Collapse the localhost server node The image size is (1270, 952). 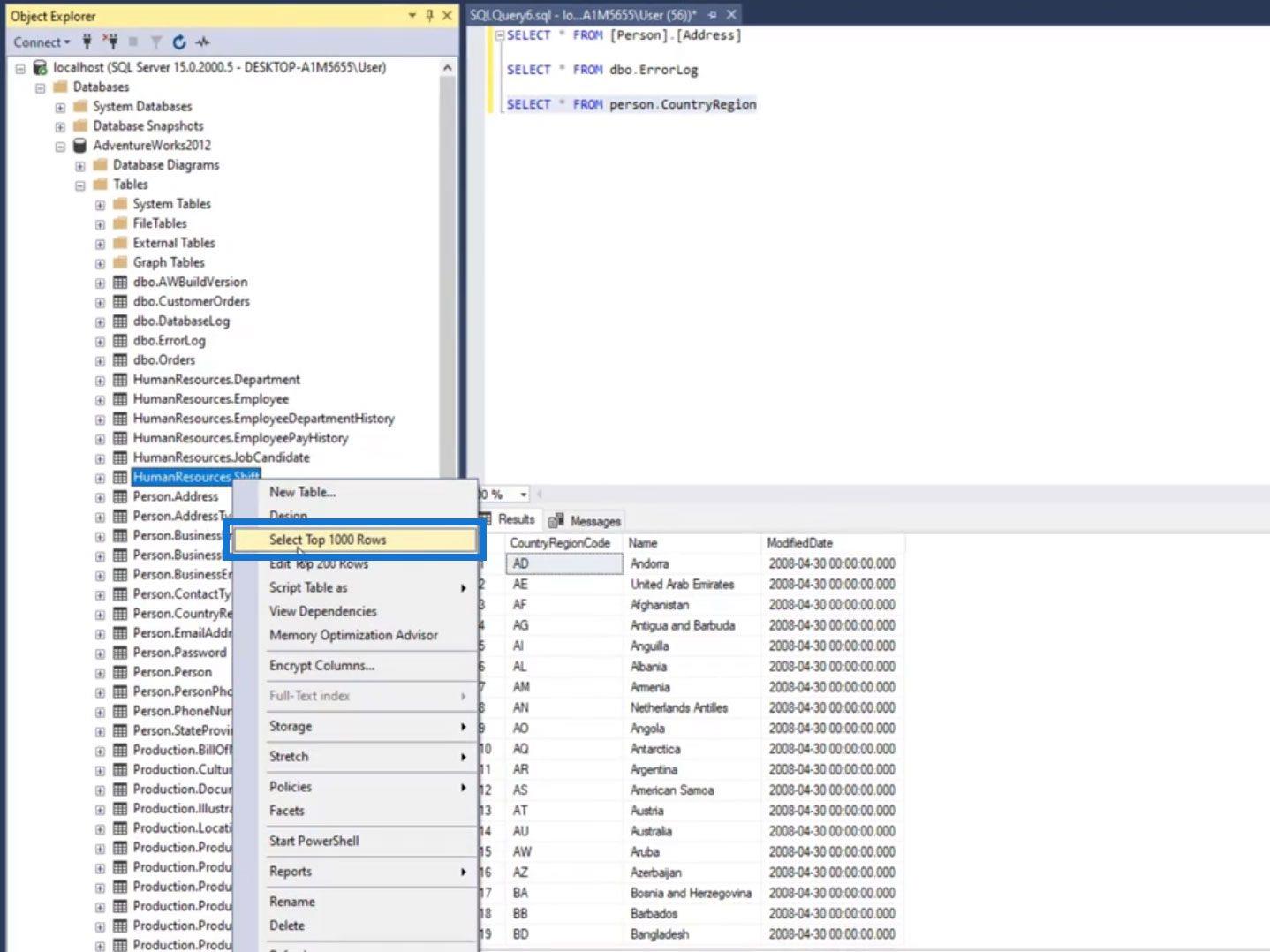(x=20, y=68)
